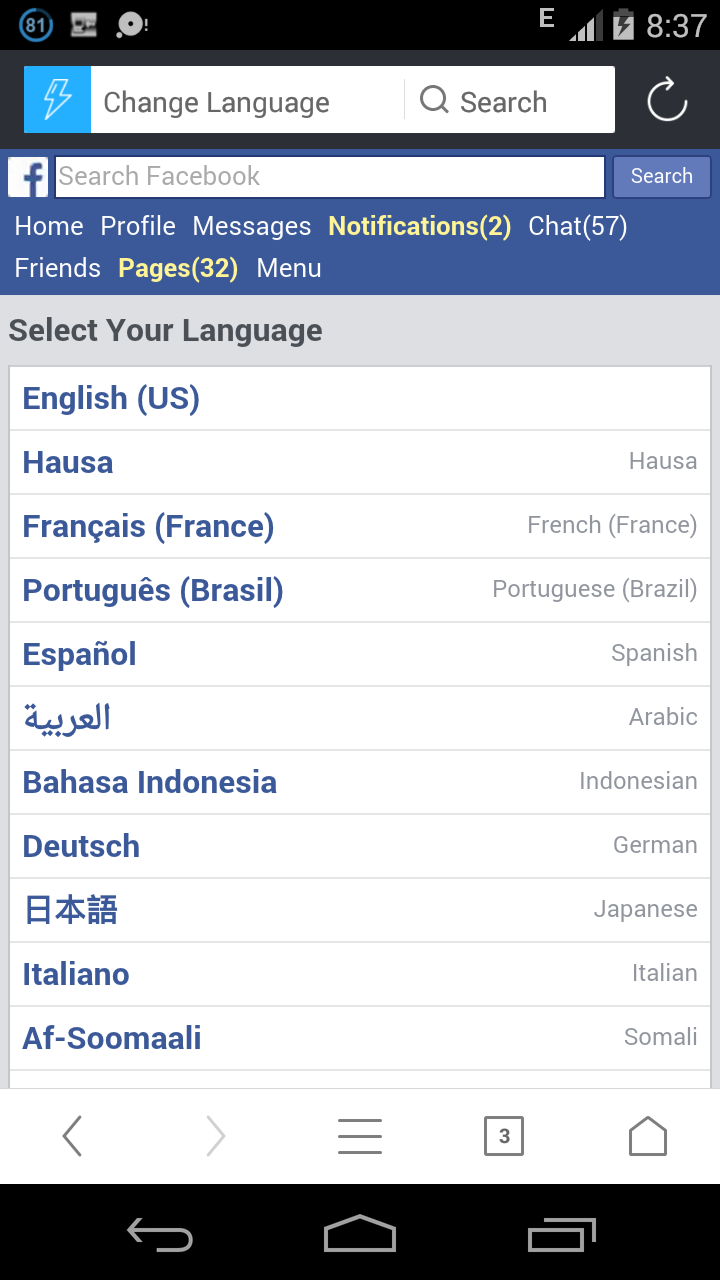720x1280 pixels.
Task: Tap the lightning bolt speed mode icon
Action: coord(57,100)
